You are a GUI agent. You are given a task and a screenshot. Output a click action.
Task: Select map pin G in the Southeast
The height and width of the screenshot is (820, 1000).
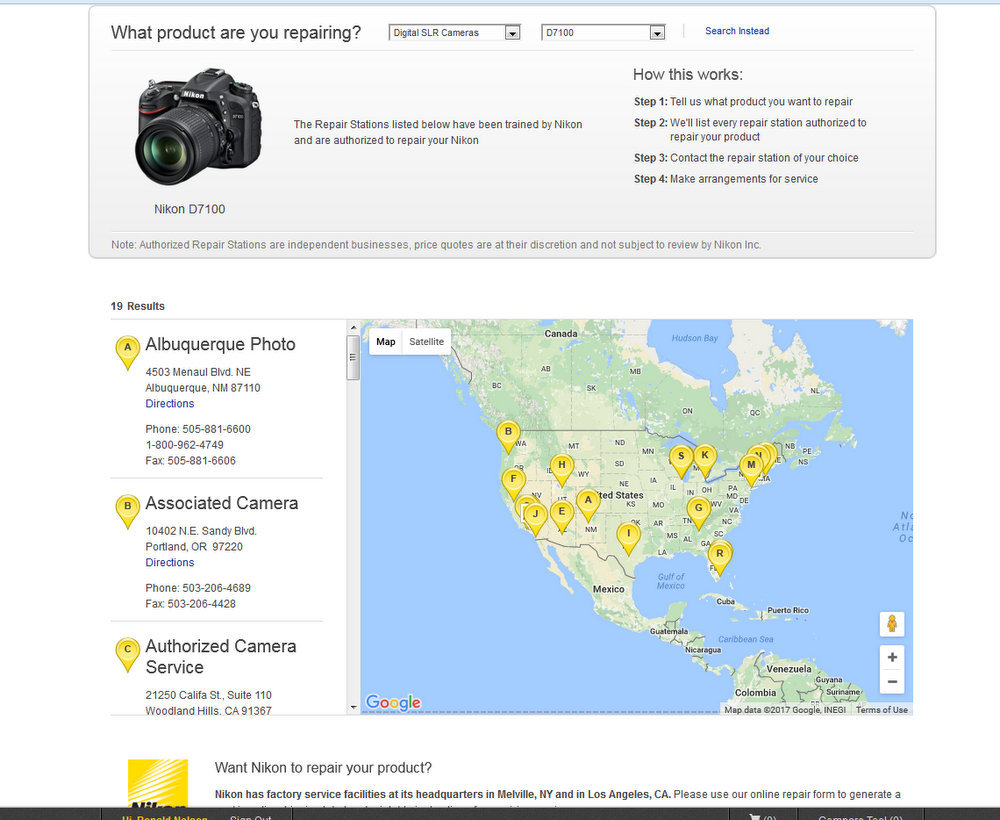(x=699, y=509)
